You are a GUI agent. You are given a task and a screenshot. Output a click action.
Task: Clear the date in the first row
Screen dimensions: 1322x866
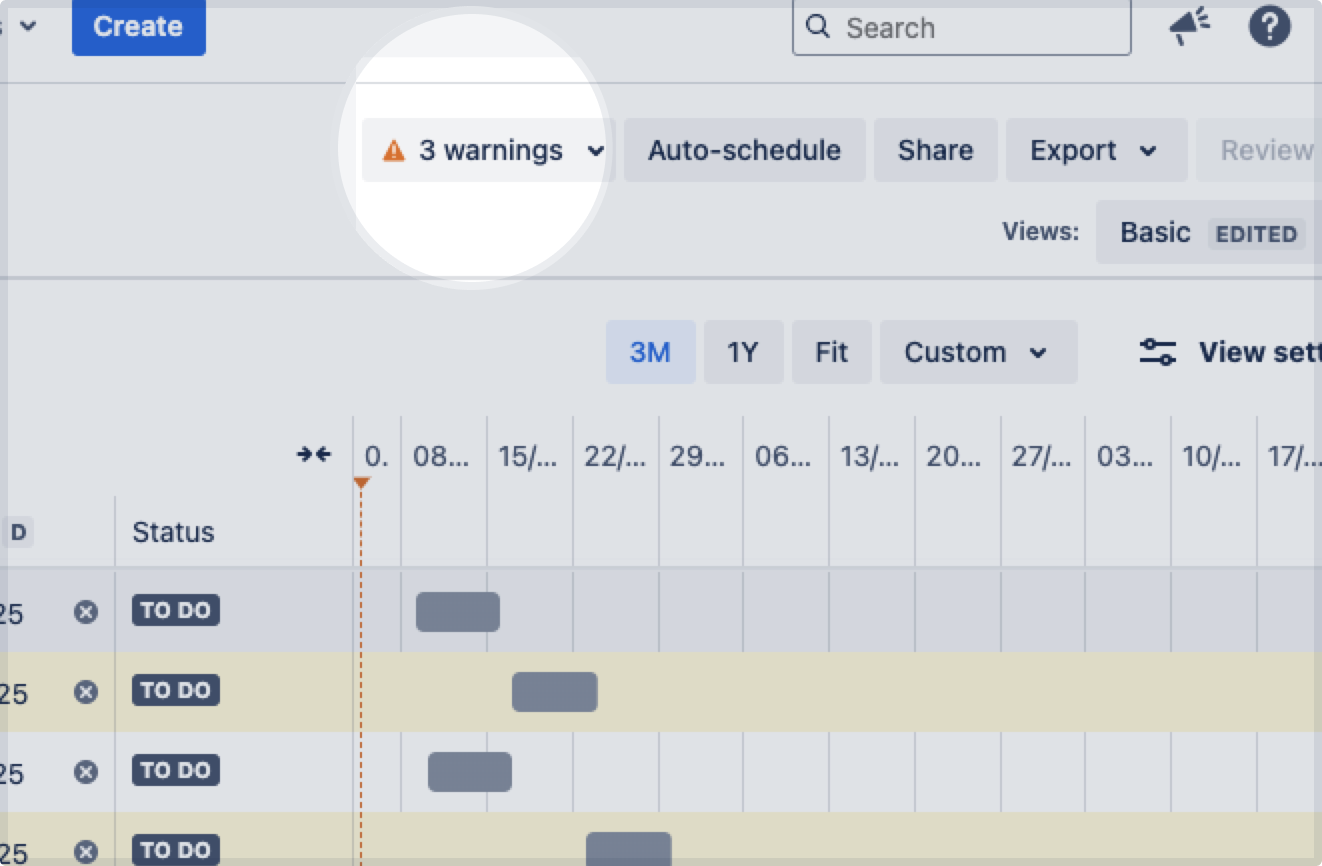coord(86,612)
